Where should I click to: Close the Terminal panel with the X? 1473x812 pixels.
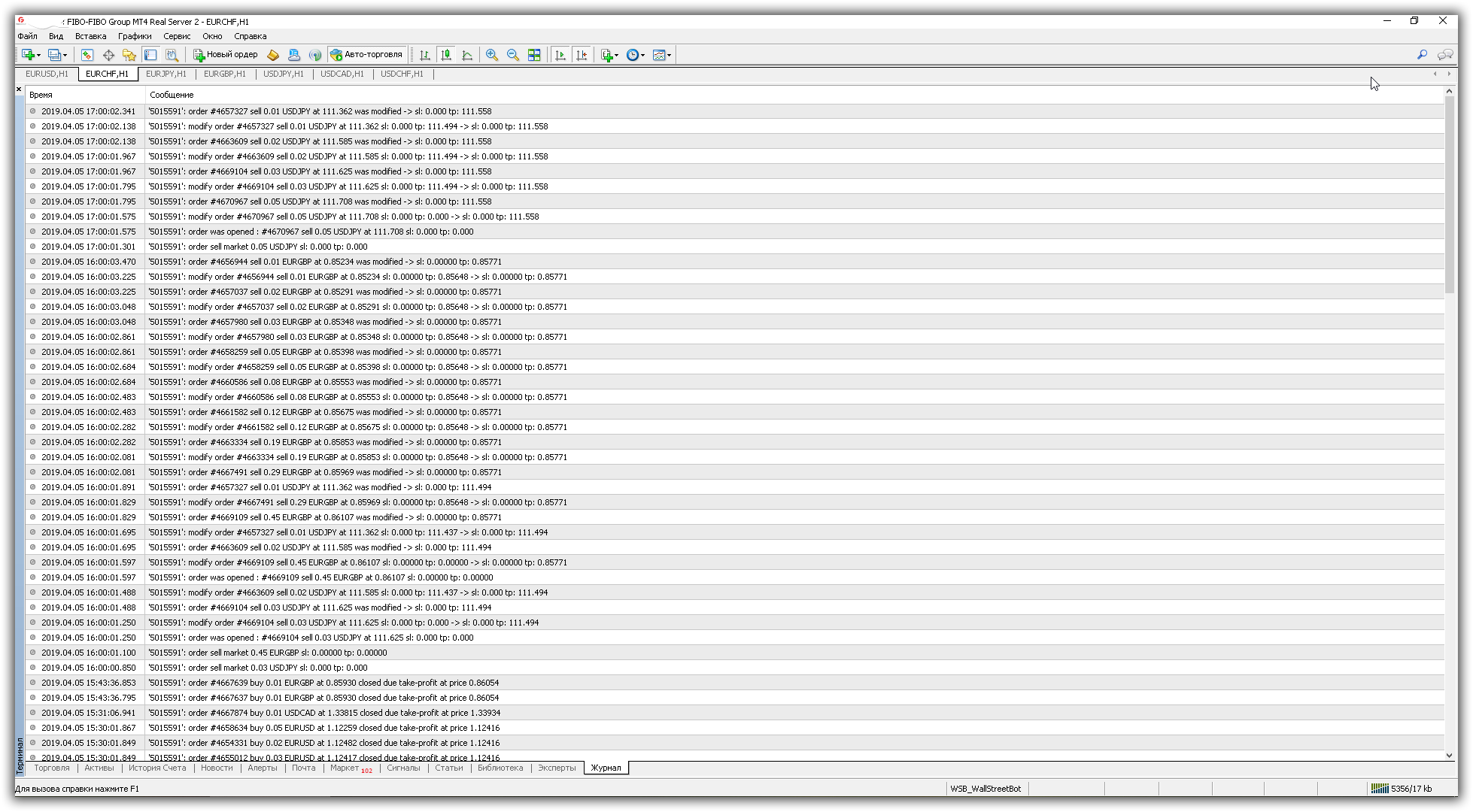[x=19, y=89]
